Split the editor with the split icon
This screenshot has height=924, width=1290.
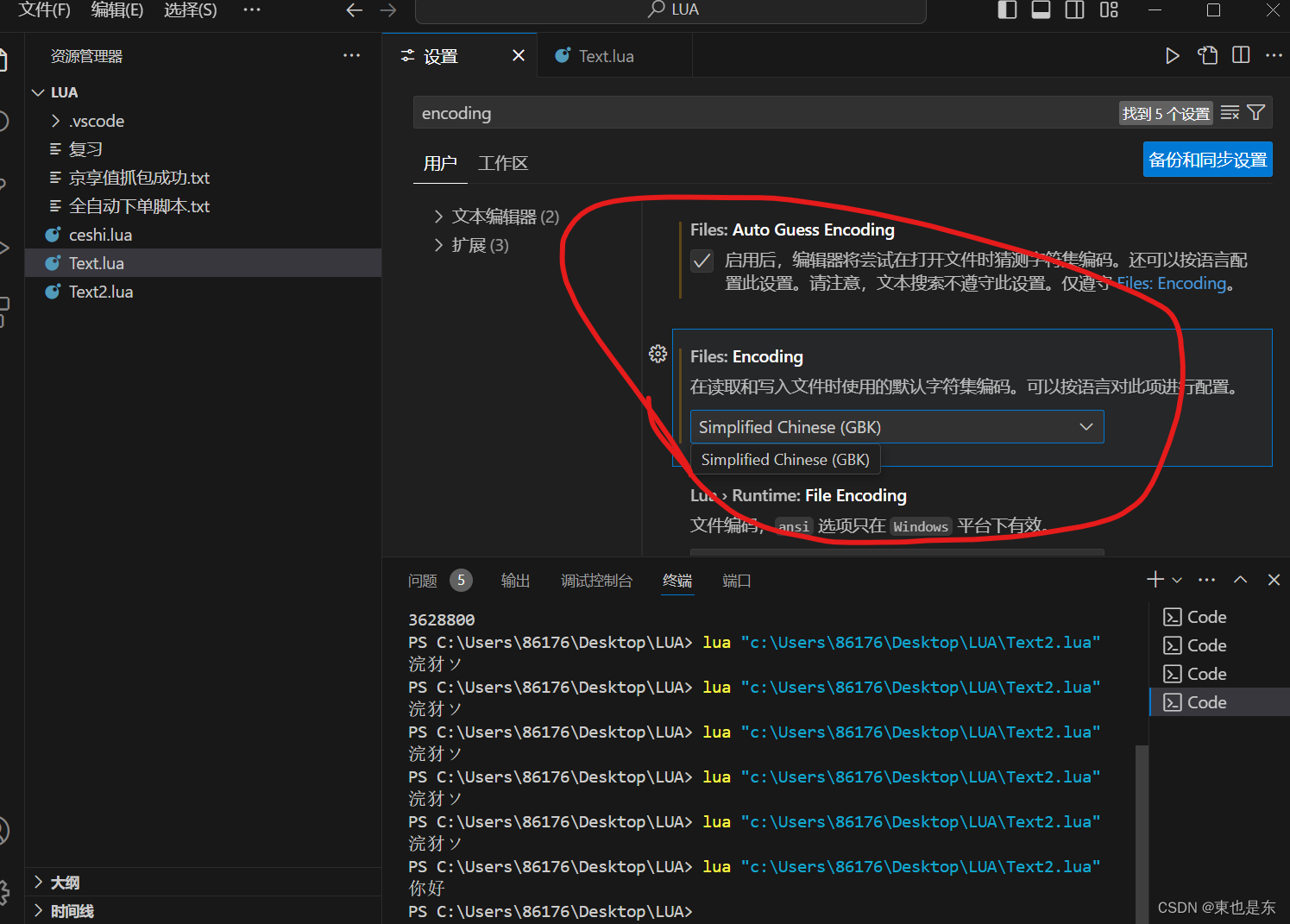tap(1240, 55)
